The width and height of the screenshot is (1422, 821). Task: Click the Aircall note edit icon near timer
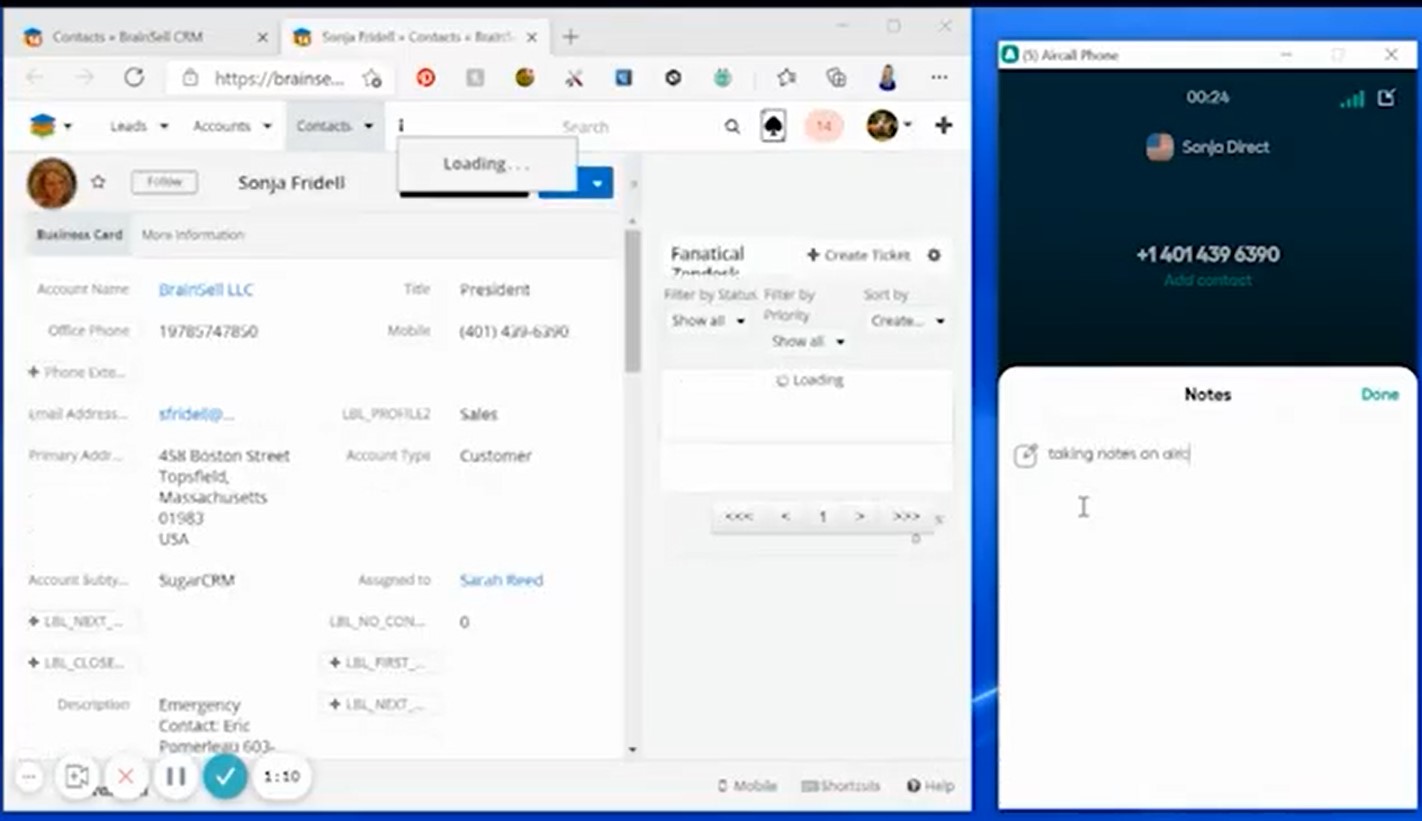click(1386, 97)
